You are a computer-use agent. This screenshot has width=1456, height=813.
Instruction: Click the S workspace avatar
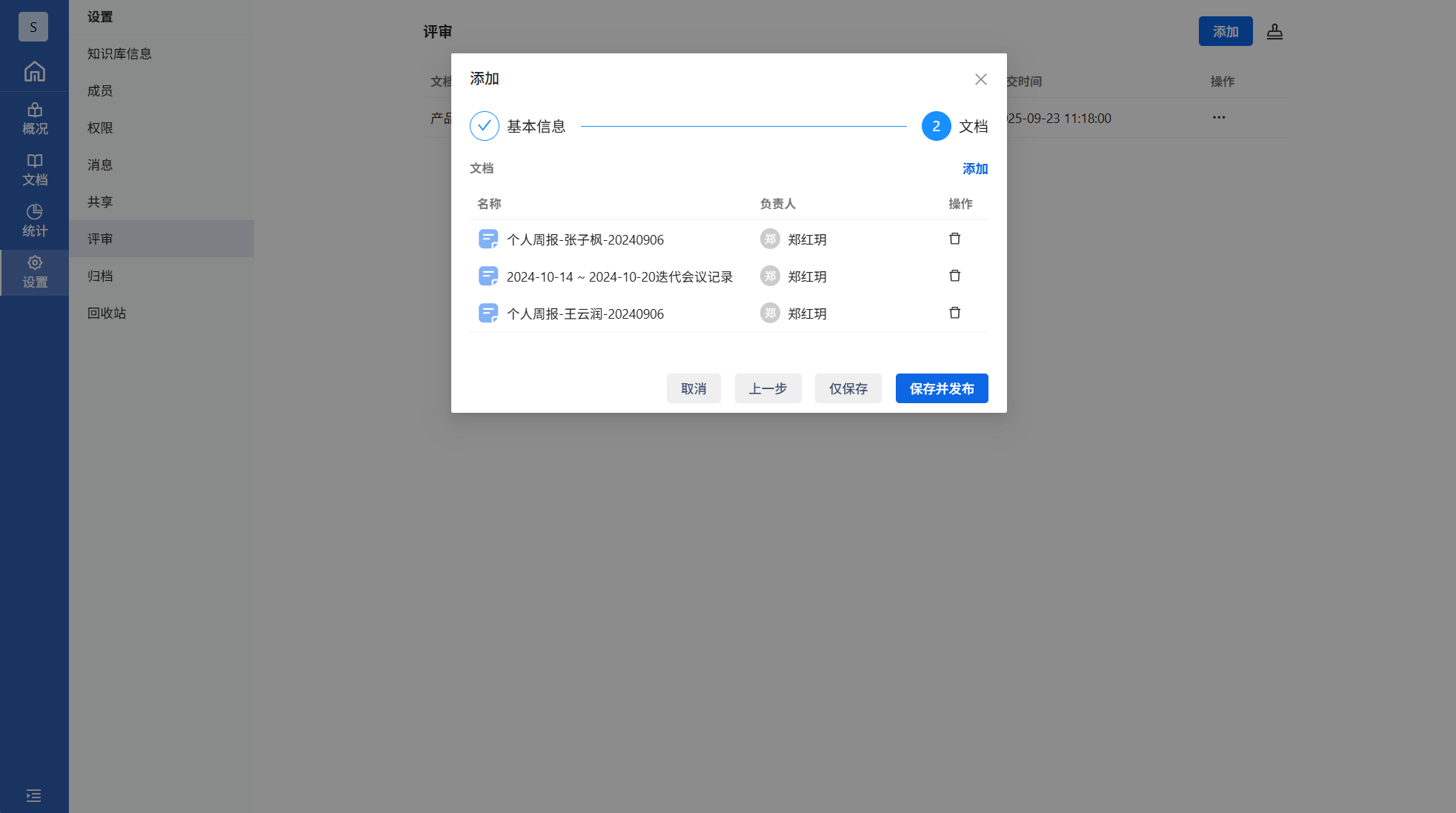tap(33, 27)
